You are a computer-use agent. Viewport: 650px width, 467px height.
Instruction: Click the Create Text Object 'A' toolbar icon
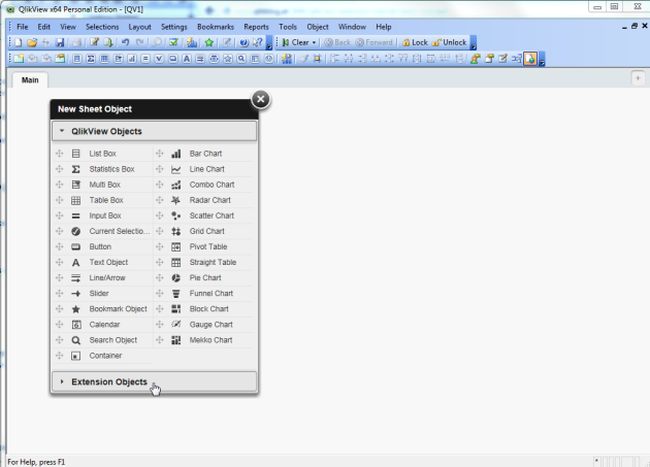(187, 59)
